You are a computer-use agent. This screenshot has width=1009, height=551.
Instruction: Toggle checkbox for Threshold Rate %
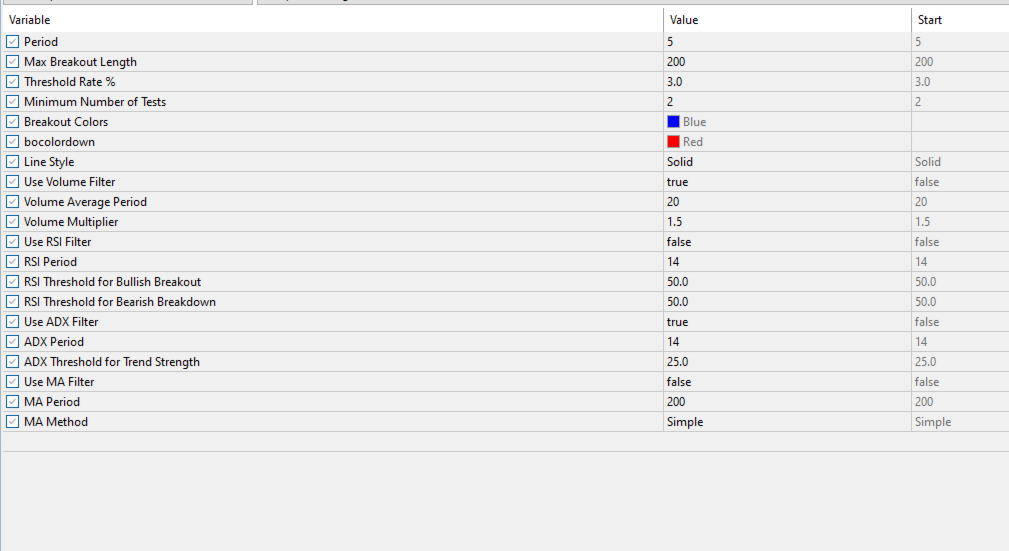13,82
